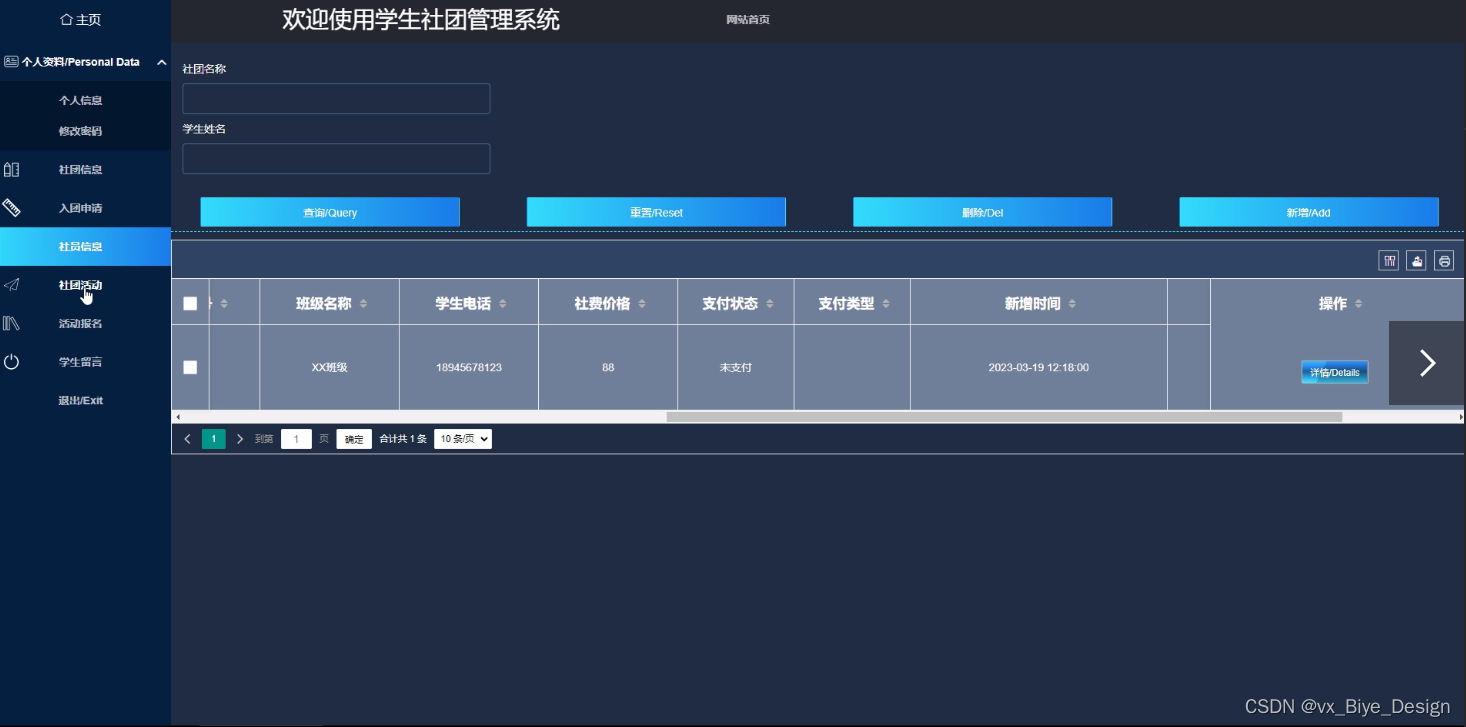Click the books icon next to 活动报名
Viewport: 1466px width, 727px height.
tap(11, 323)
